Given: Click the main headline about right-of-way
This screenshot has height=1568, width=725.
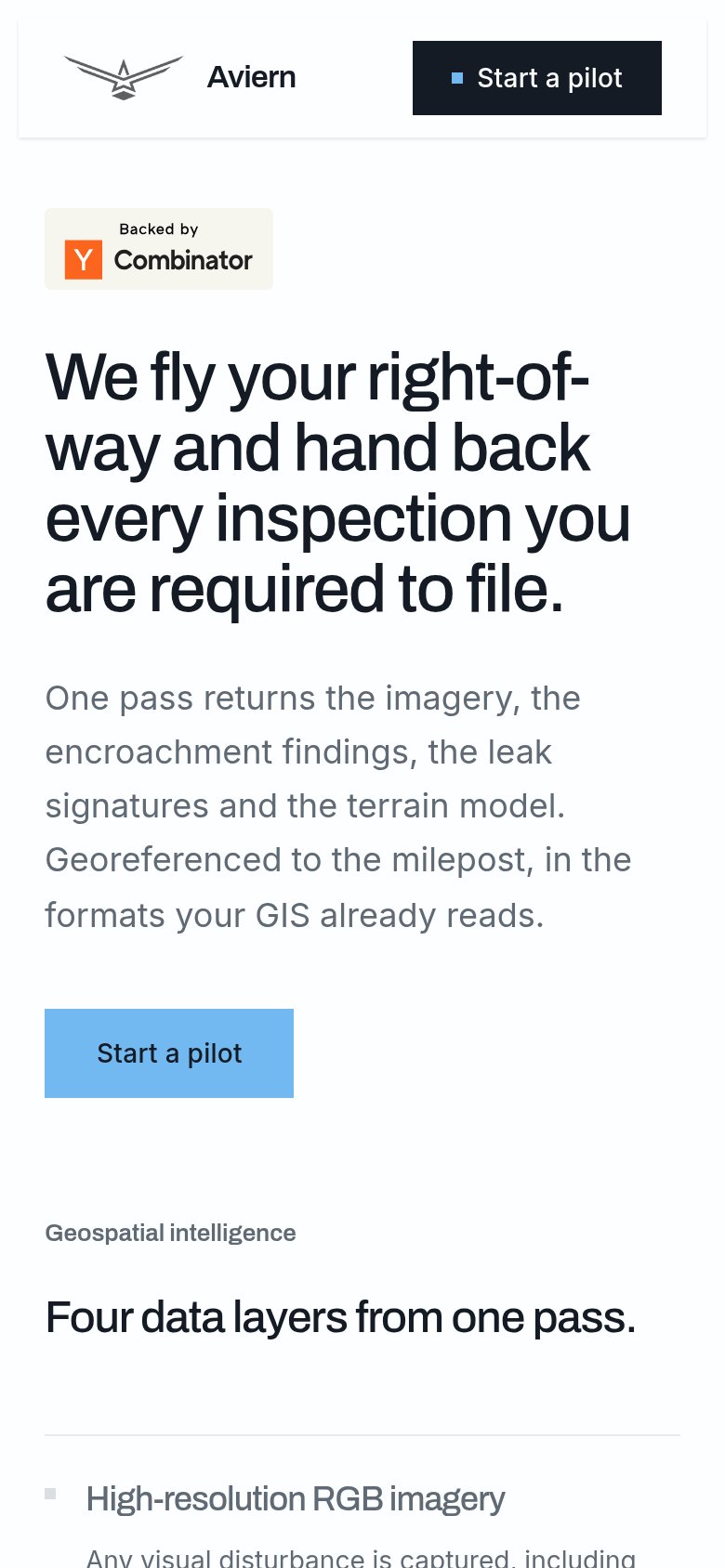Looking at the screenshot, I should pos(338,483).
